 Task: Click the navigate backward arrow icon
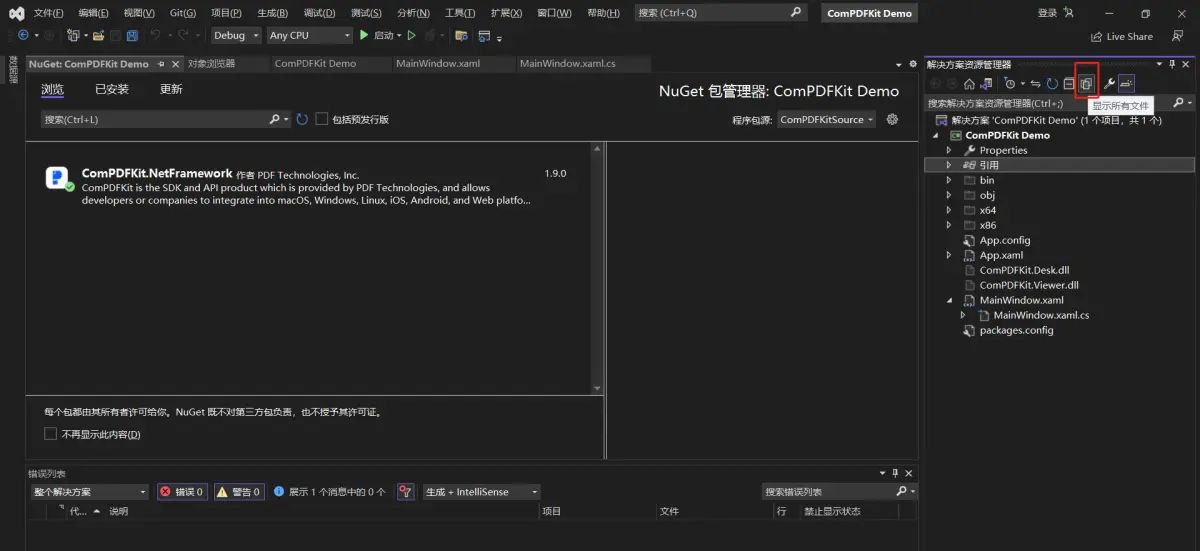pos(23,35)
